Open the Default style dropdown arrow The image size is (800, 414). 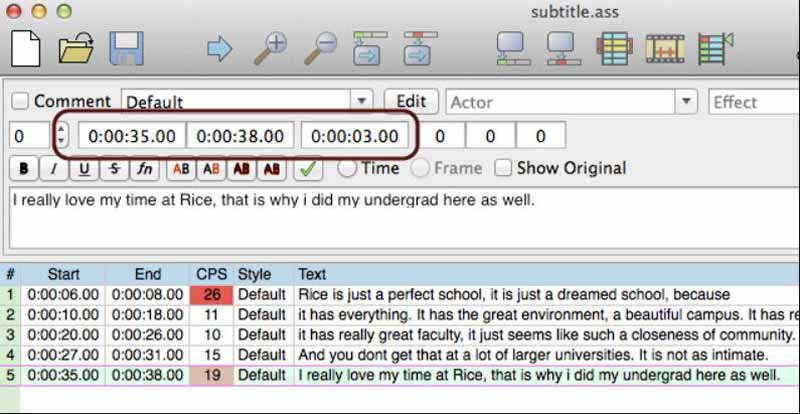click(361, 101)
